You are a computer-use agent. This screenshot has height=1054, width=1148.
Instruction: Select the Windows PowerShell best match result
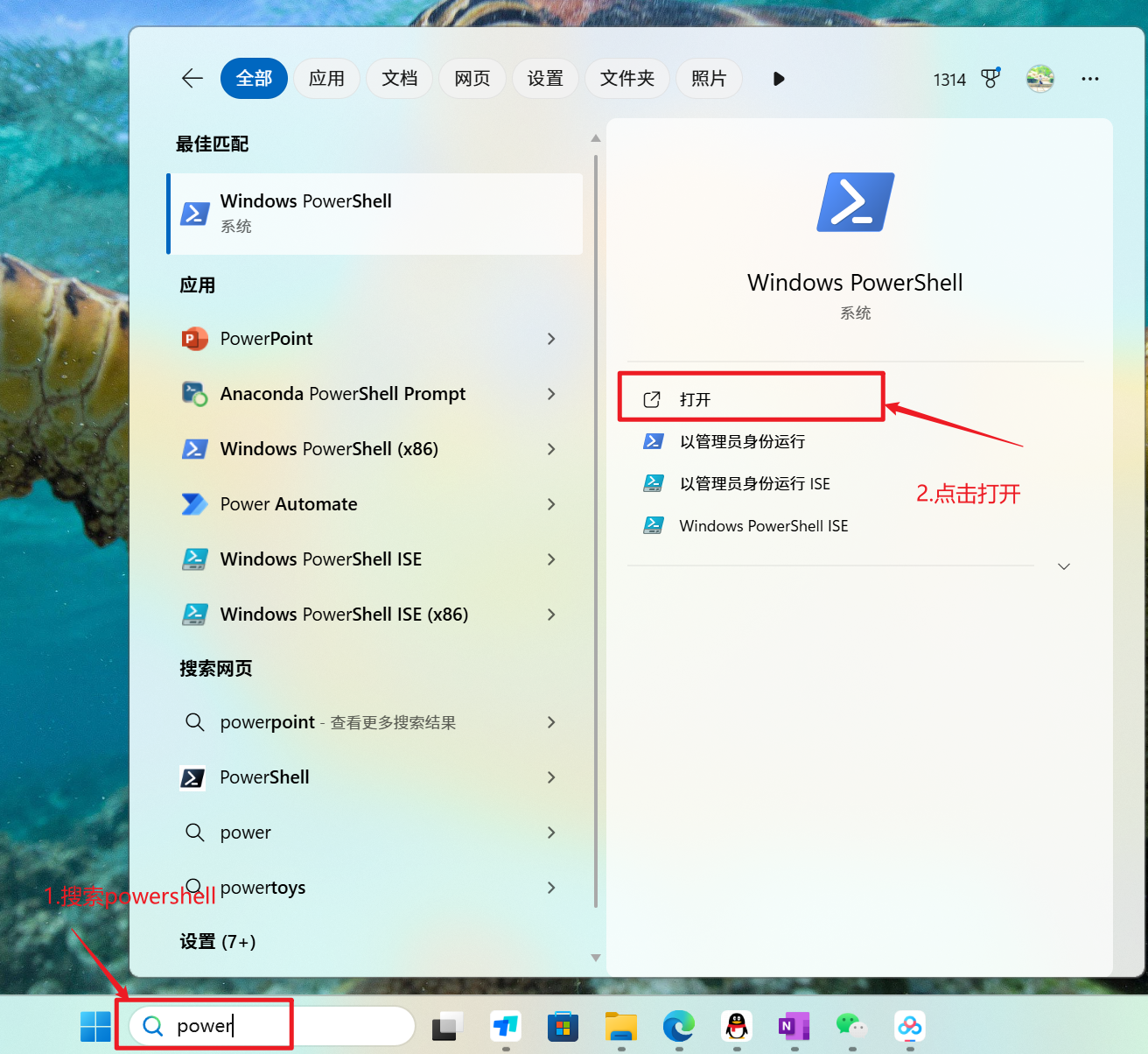point(375,214)
